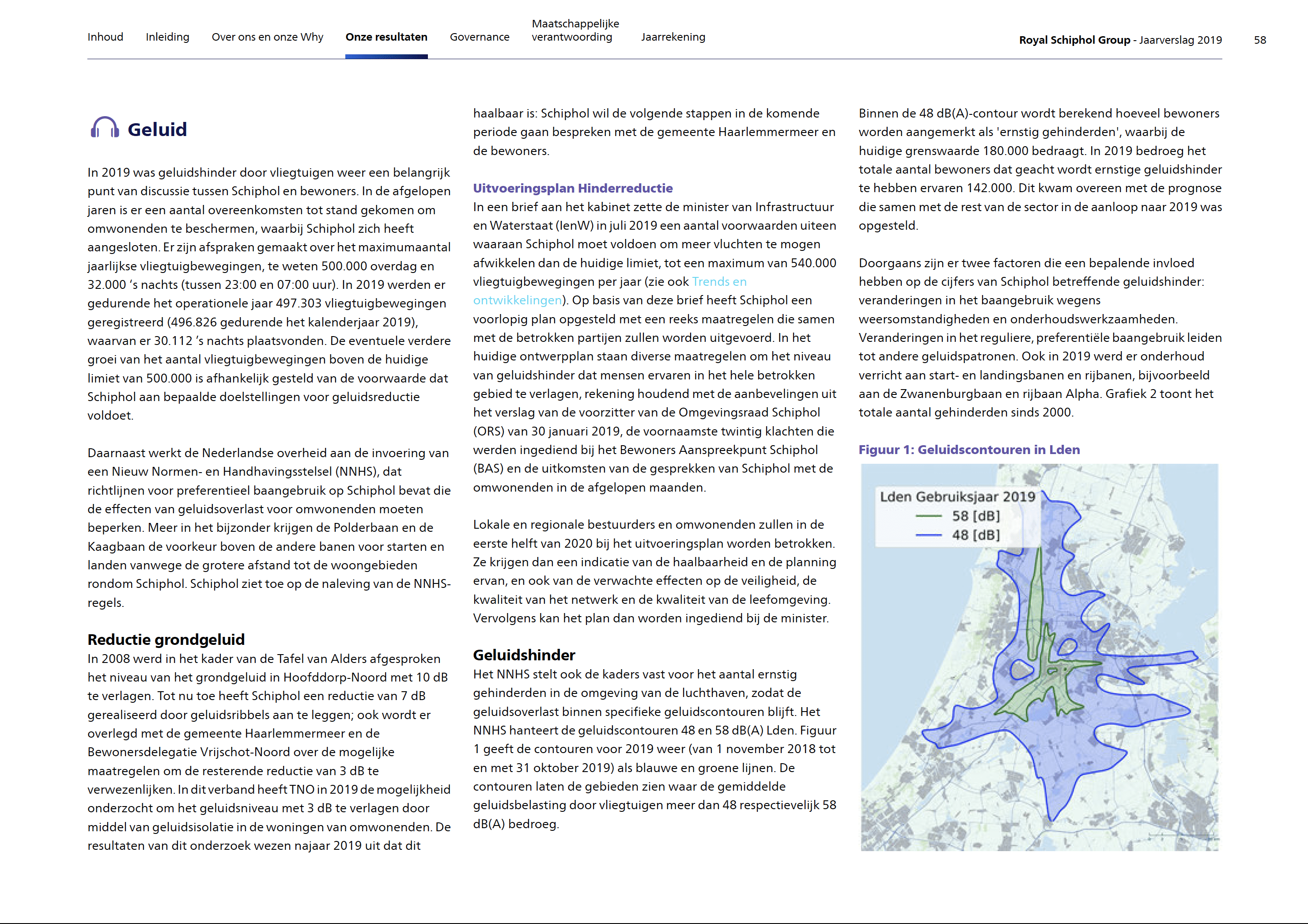
Task: Open Over ons en onze Why tab
Action: click(x=267, y=37)
